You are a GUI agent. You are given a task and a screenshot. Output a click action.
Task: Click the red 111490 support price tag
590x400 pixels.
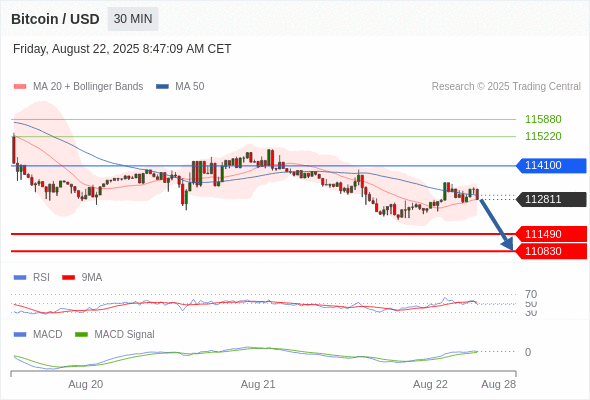pos(551,234)
